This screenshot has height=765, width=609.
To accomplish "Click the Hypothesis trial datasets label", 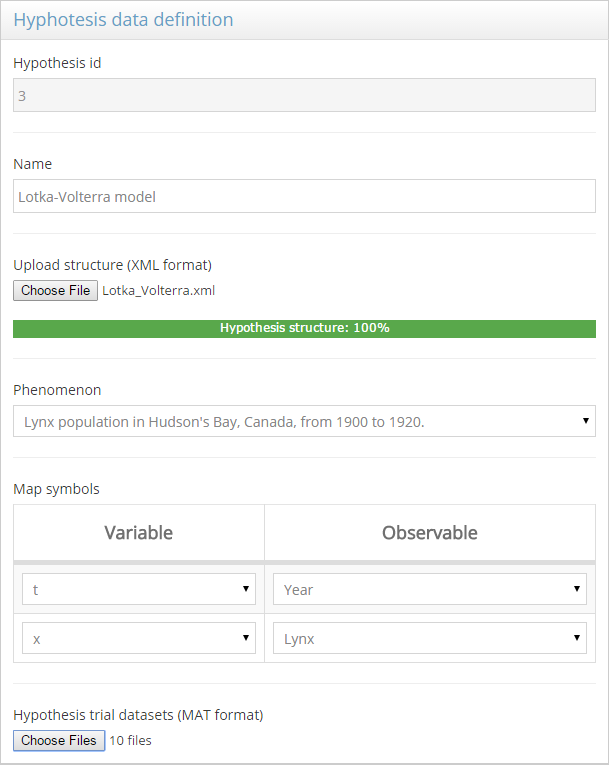I will (x=138, y=715).
